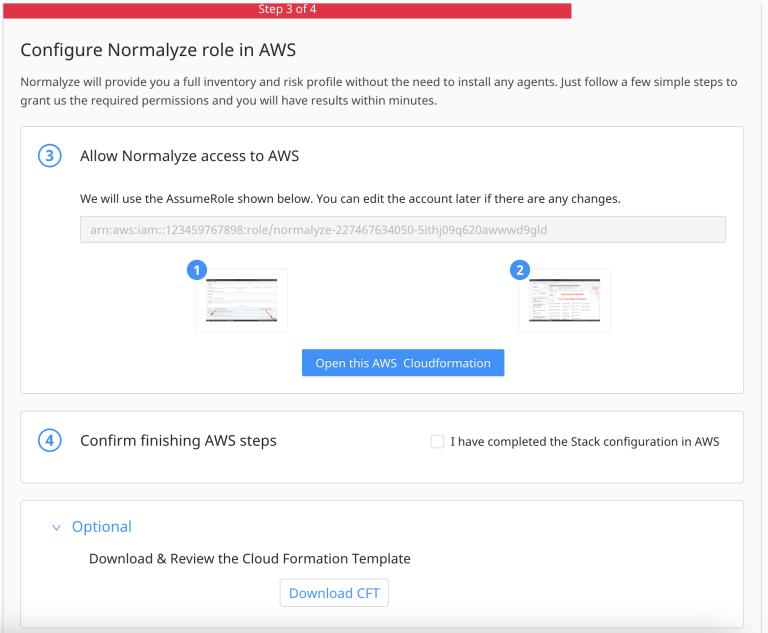
Task: Click the Optional section title text
Action: click(101, 527)
